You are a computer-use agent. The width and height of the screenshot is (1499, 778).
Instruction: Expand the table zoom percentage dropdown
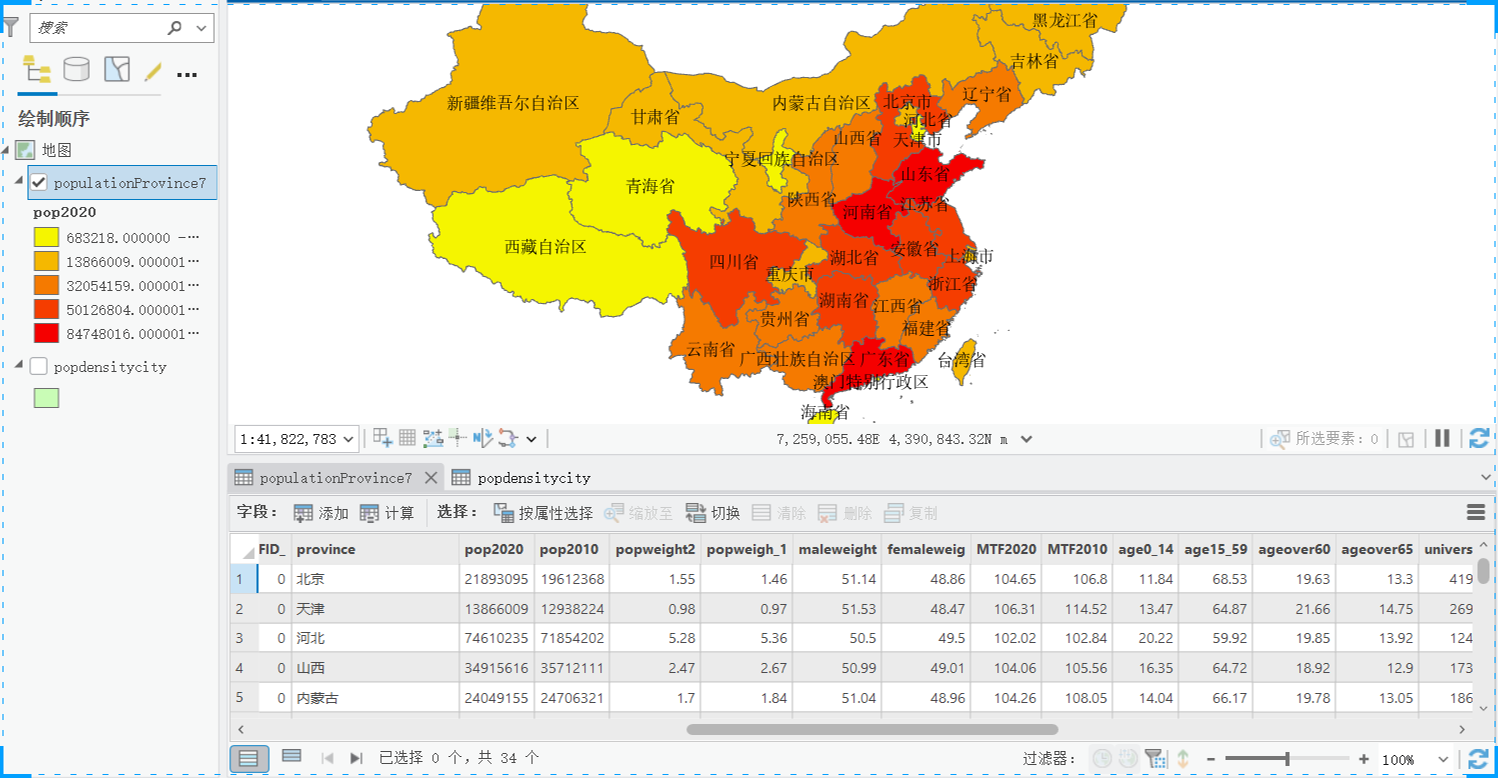[1443, 759]
